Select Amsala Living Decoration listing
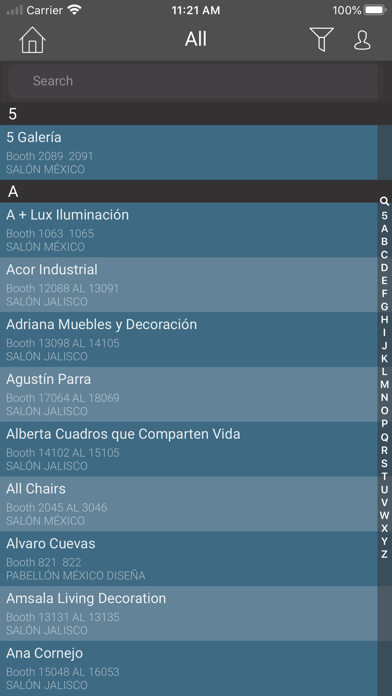Viewport: 392px width, 696px height. click(189, 613)
